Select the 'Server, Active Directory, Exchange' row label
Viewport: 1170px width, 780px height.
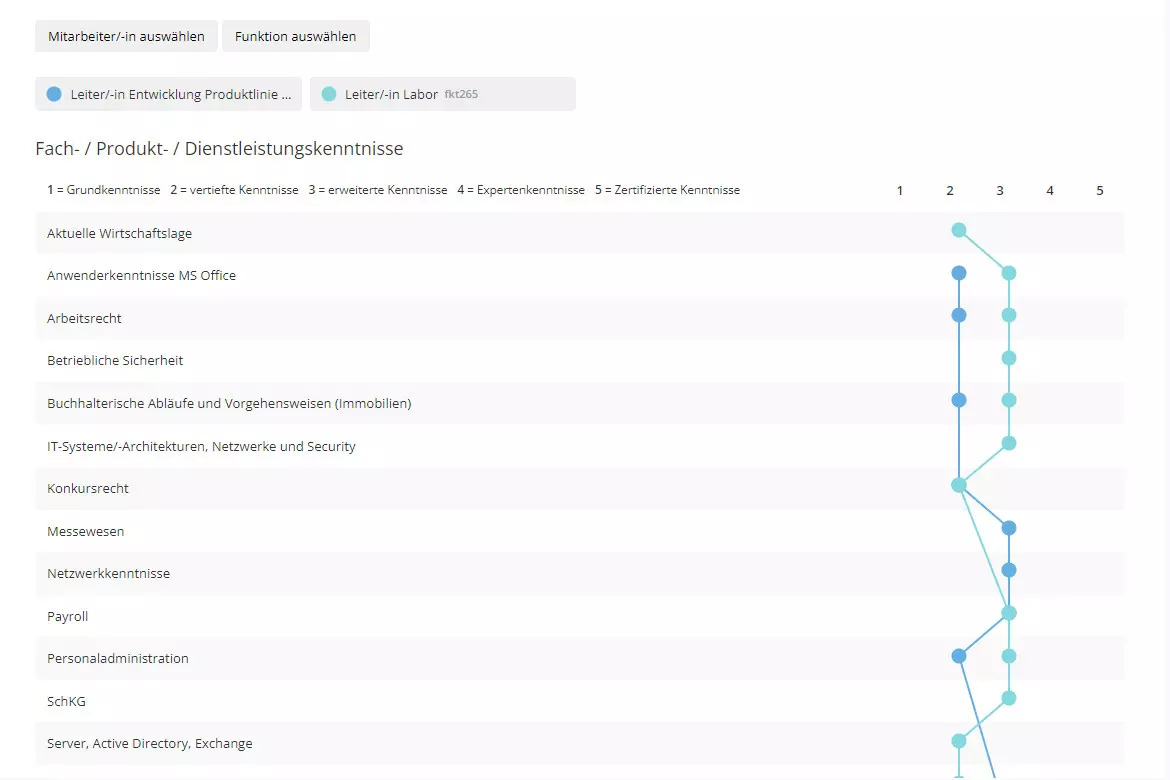150,743
